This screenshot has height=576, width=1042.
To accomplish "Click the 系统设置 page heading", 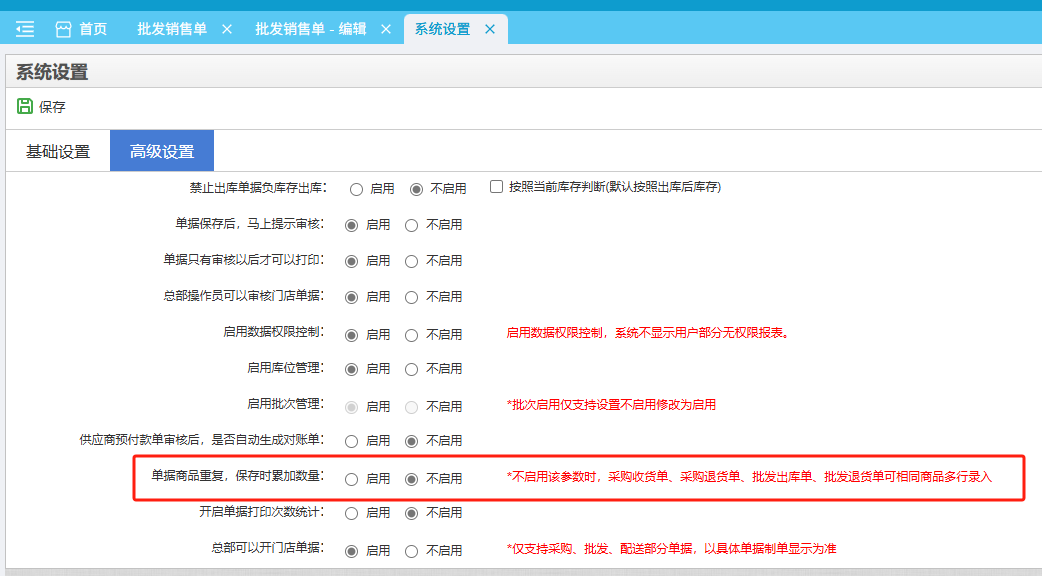I will point(52,72).
